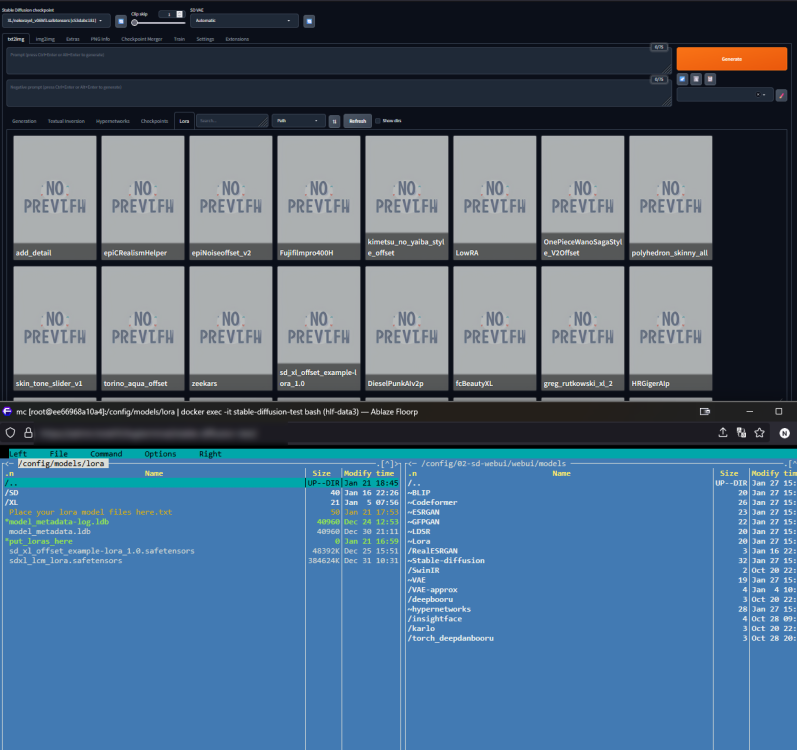Click the Clip skip slider handle

pyautogui.click(x=134, y=22)
